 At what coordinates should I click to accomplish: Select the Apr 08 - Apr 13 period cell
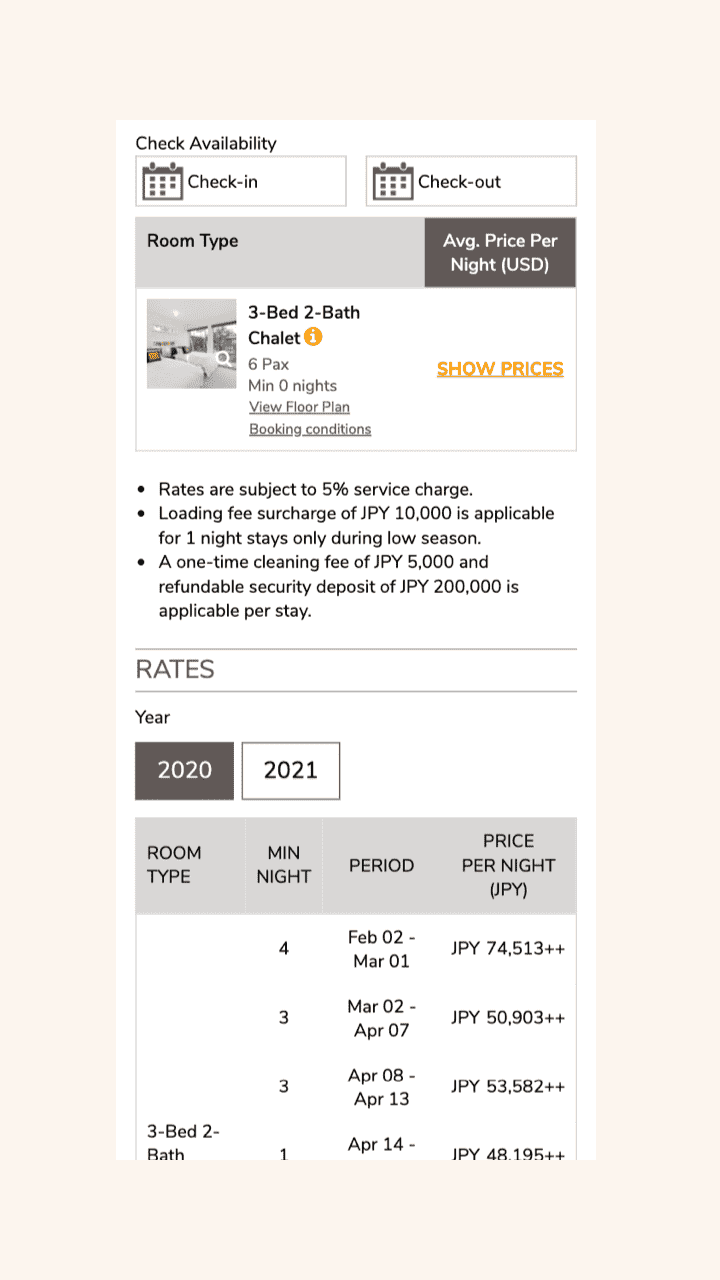[x=382, y=1087]
